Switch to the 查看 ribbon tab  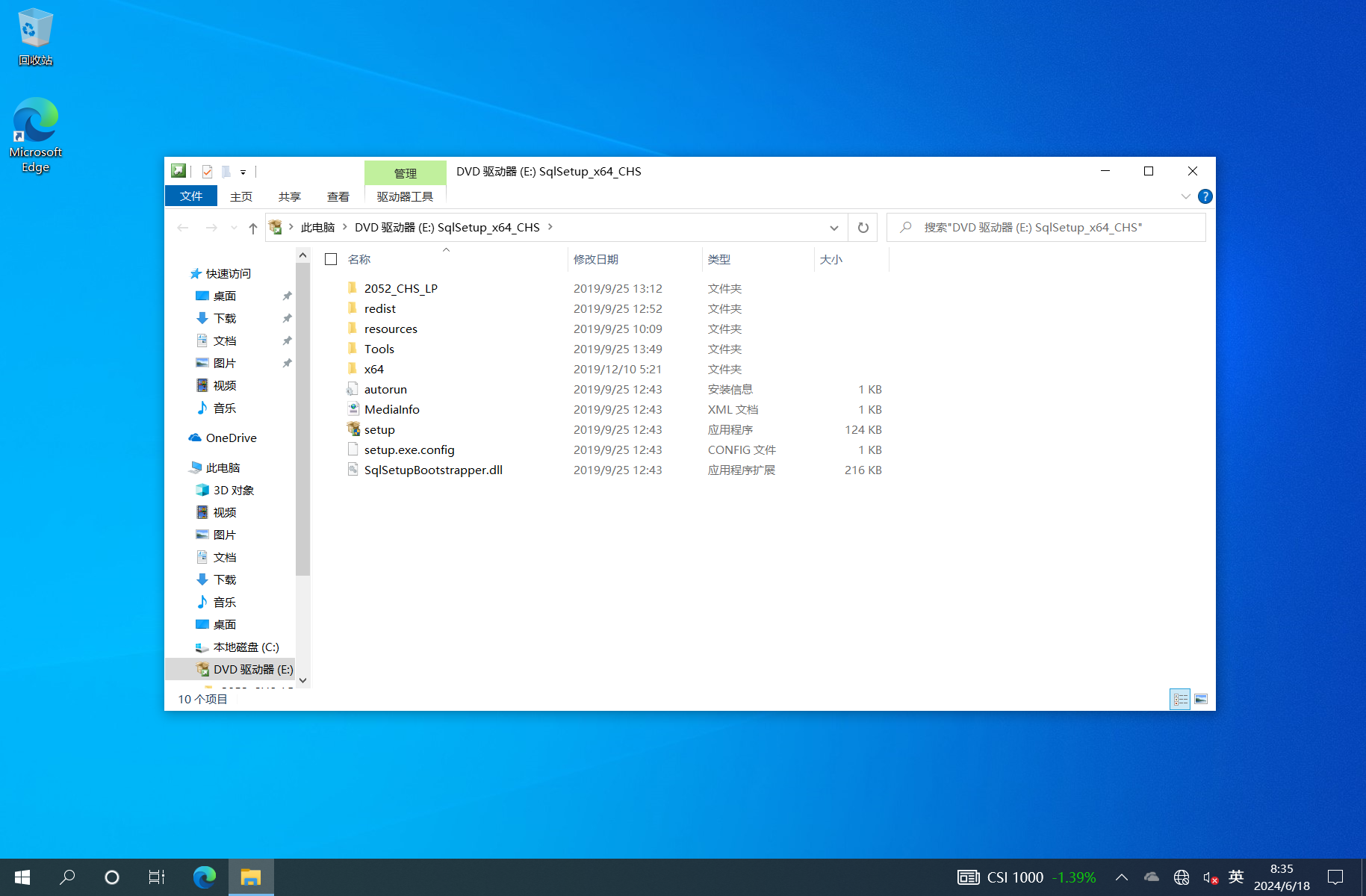pyautogui.click(x=338, y=196)
